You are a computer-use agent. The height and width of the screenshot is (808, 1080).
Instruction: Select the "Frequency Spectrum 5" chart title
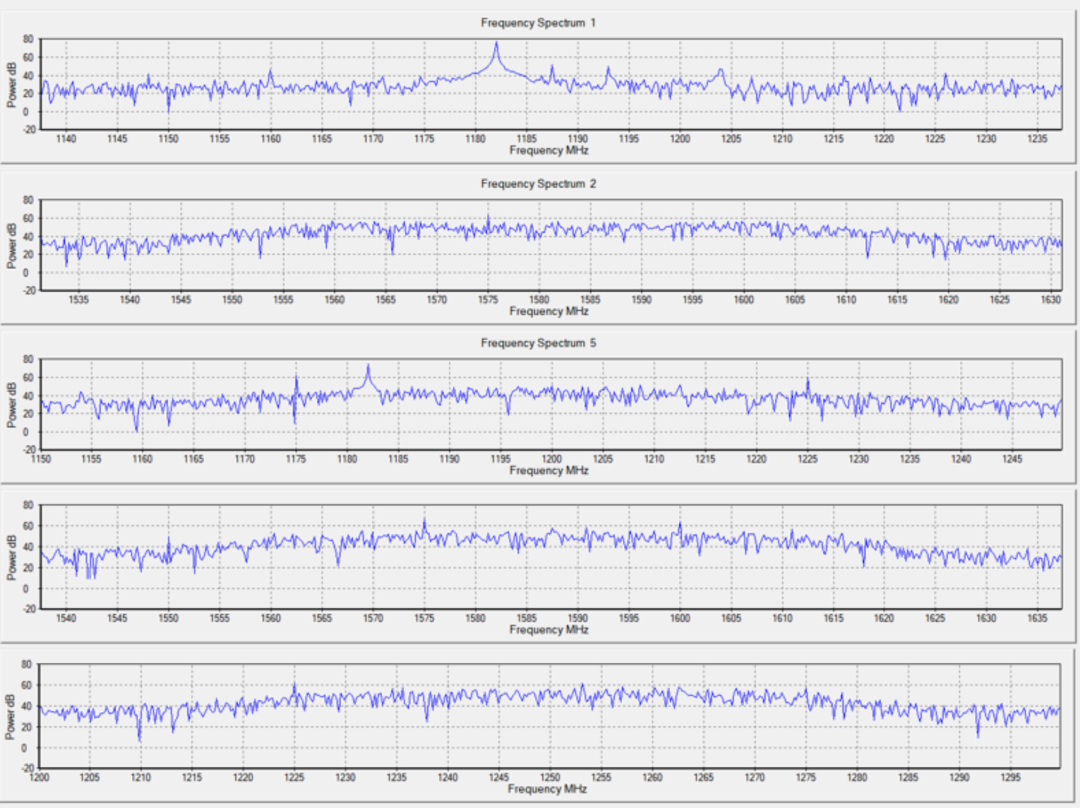(539, 343)
